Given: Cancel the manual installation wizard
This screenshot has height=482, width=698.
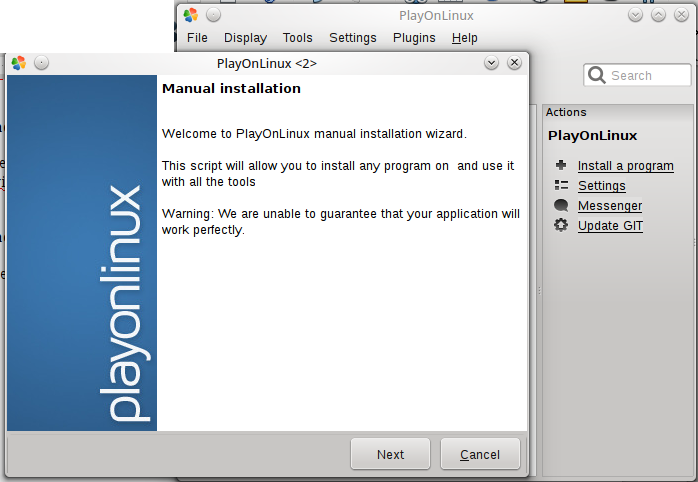Looking at the screenshot, I should click(x=480, y=454).
